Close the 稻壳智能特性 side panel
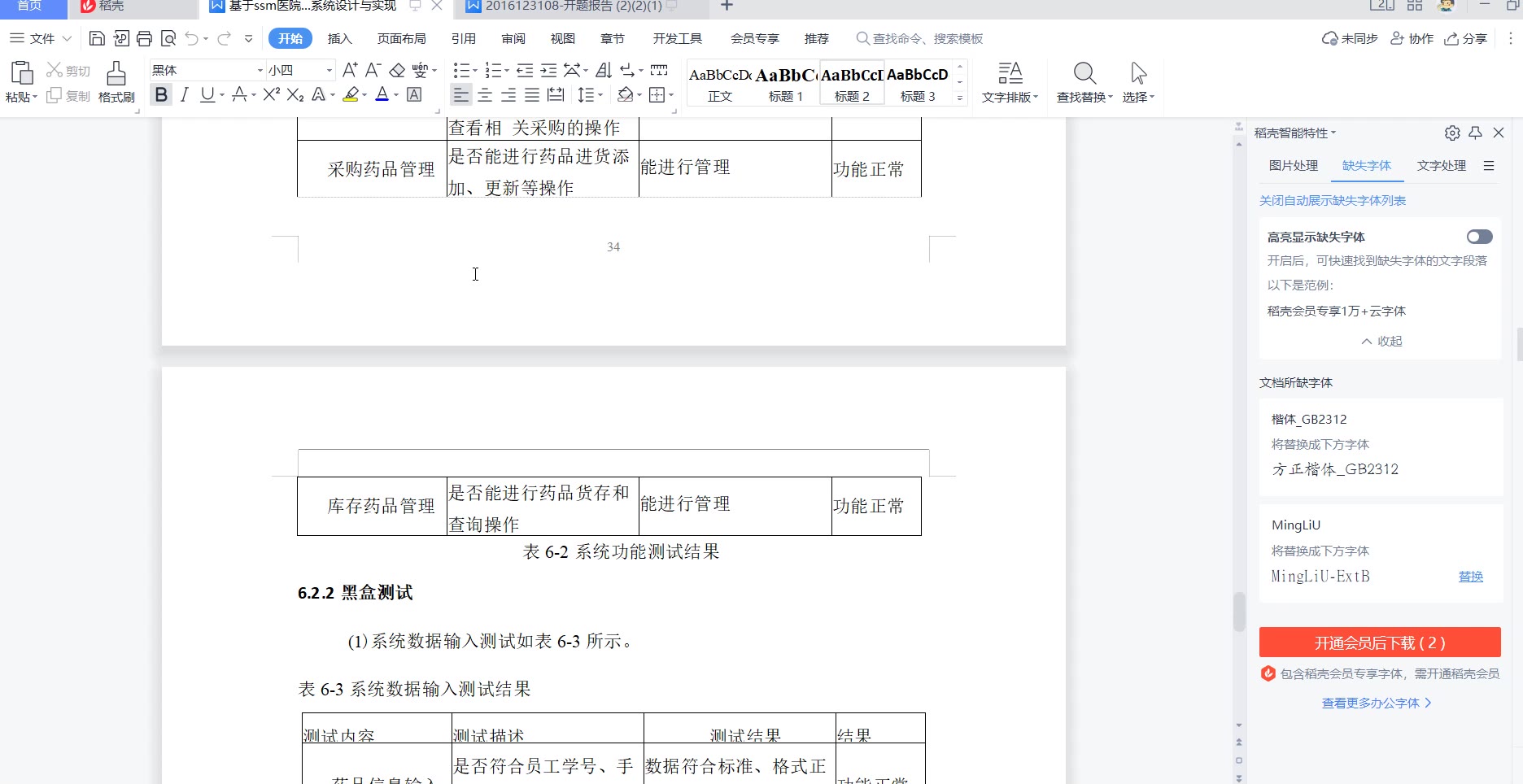1523x784 pixels. tap(1499, 133)
